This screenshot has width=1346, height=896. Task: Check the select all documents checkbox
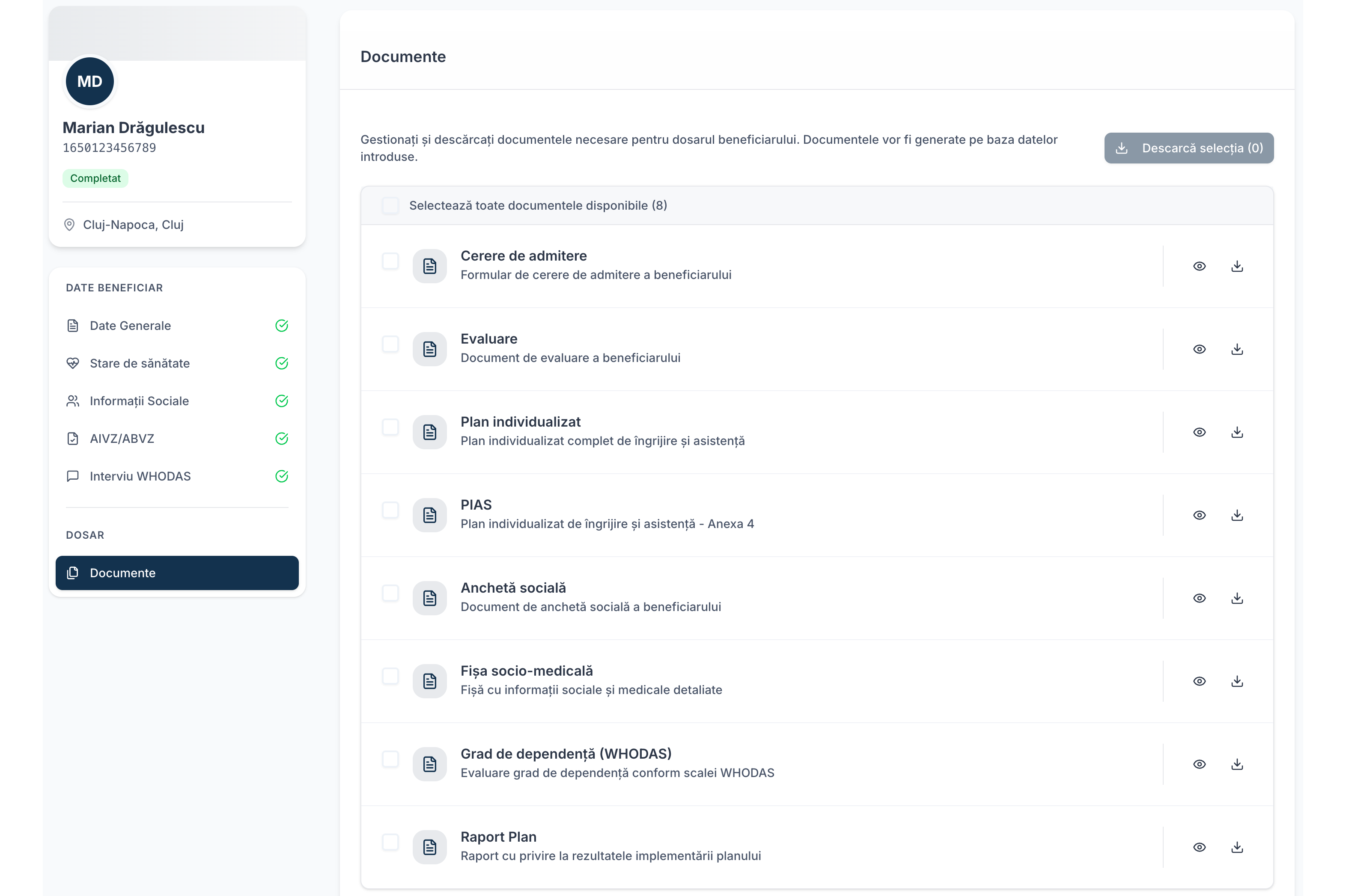coord(390,206)
